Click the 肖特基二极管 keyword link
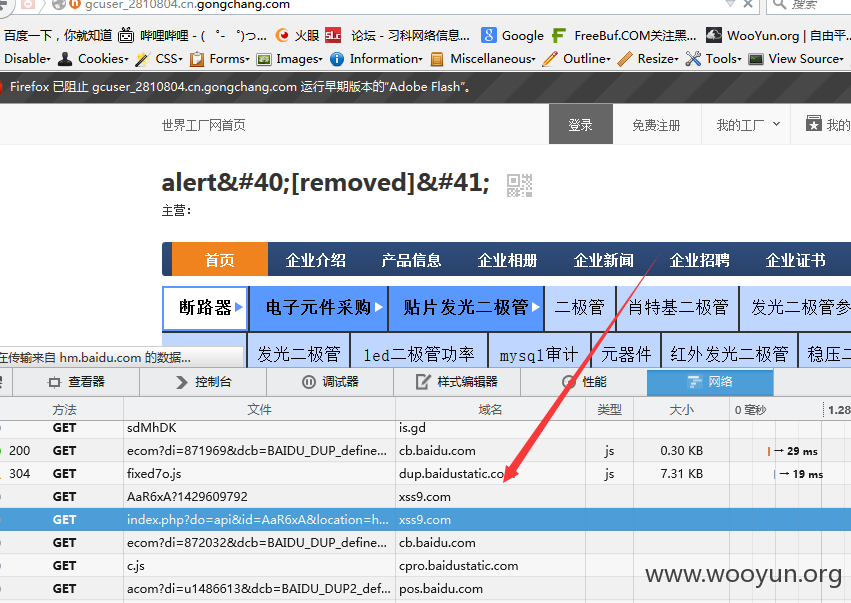This screenshot has height=603, width=851. click(x=678, y=308)
